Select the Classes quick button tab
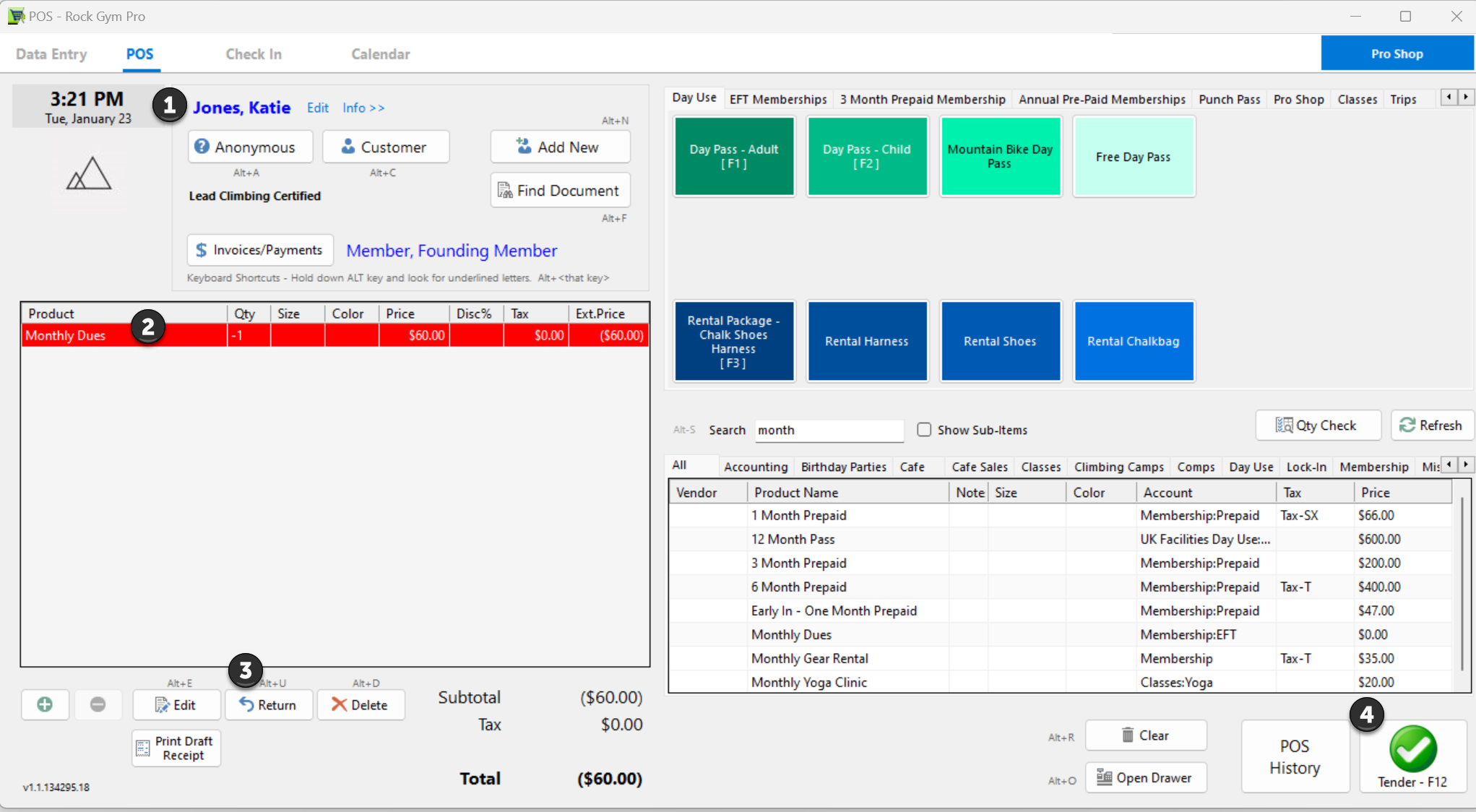This screenshot has width=1476, height=812. point(1357,99)
